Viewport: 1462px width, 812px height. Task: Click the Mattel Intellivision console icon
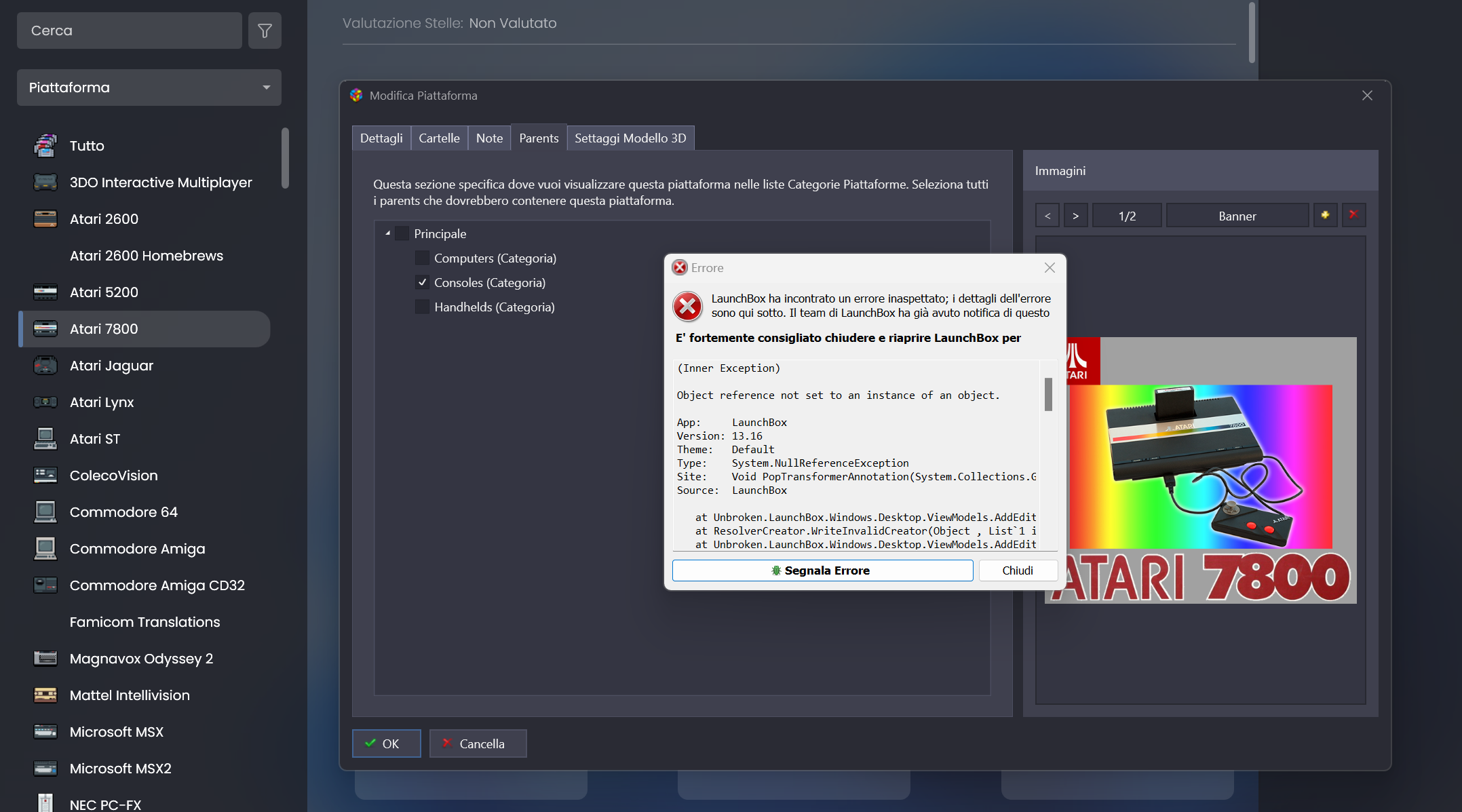pos(45,695)
